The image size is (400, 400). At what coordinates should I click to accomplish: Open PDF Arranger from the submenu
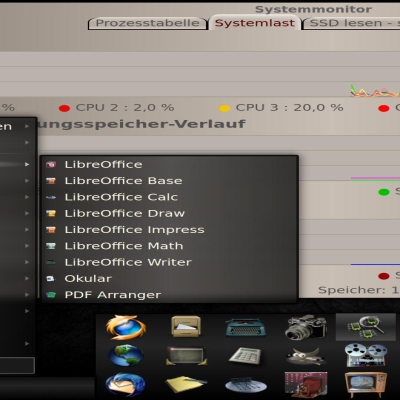169,295
